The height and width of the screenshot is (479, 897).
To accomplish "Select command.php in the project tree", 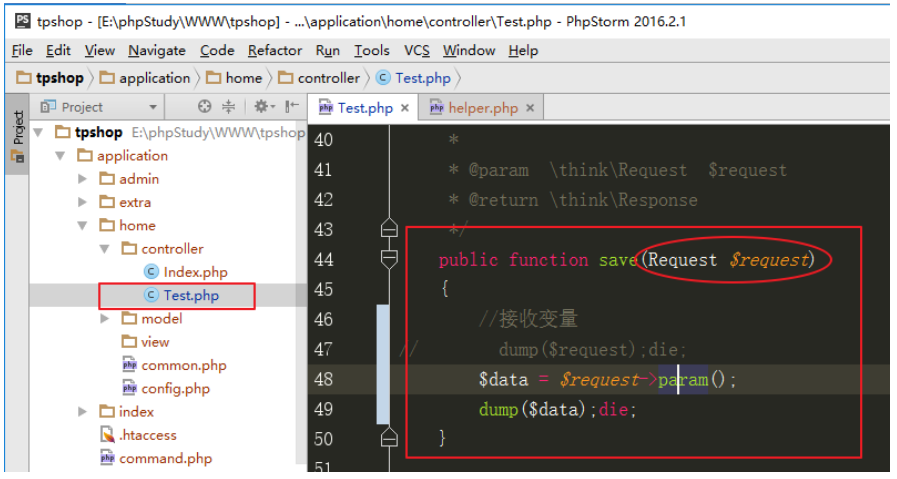I will point(165,458).
